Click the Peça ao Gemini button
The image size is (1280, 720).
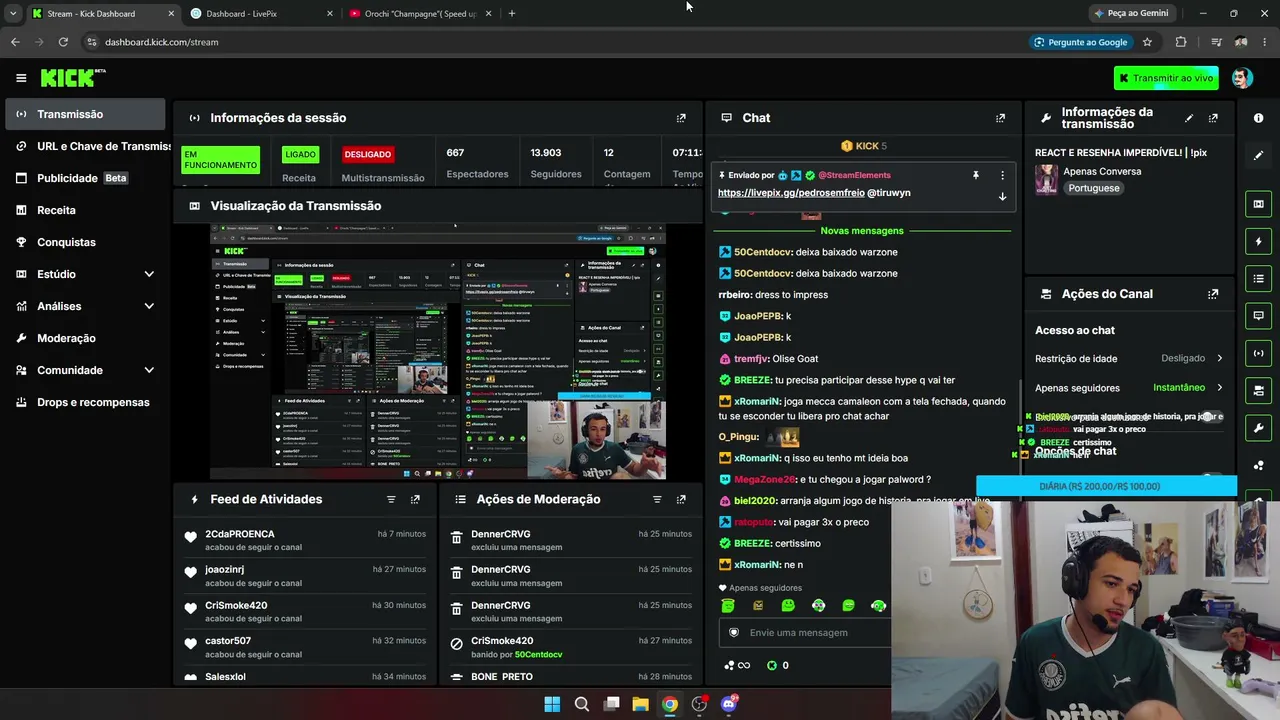coord(1132,14)
